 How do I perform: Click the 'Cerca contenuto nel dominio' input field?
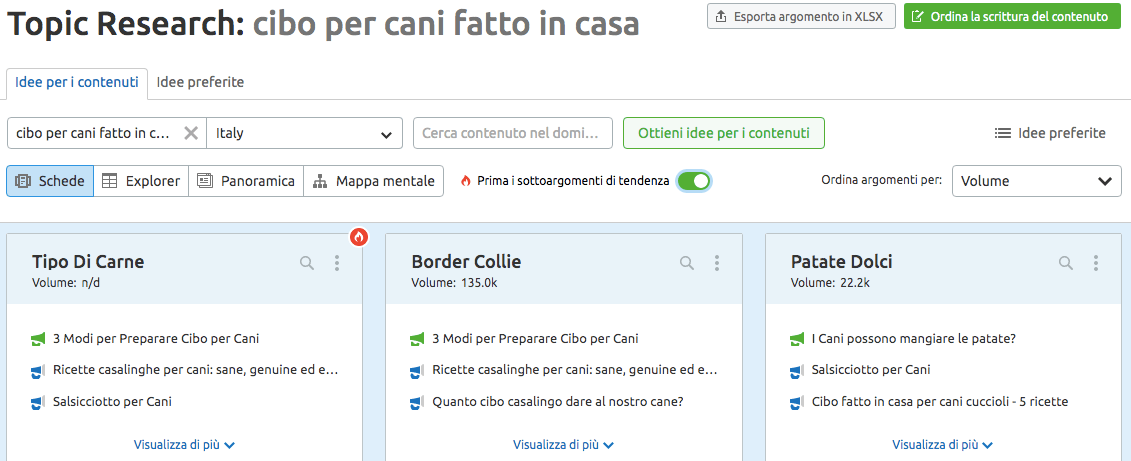[513, 133]
